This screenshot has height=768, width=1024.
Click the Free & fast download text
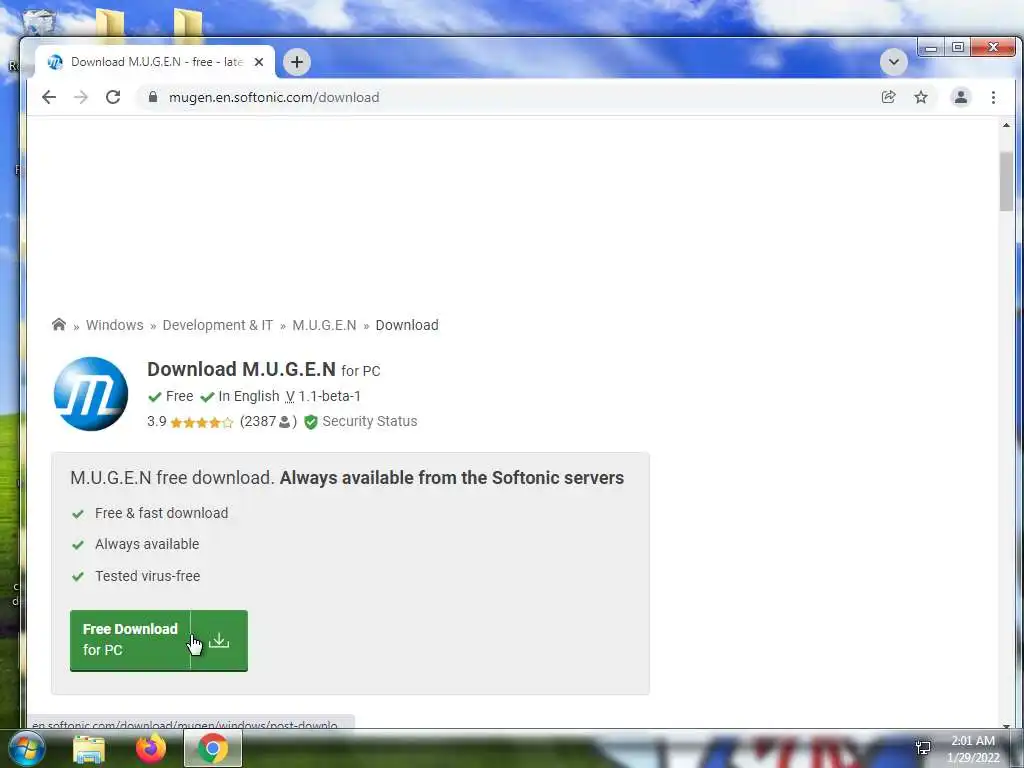161,513
